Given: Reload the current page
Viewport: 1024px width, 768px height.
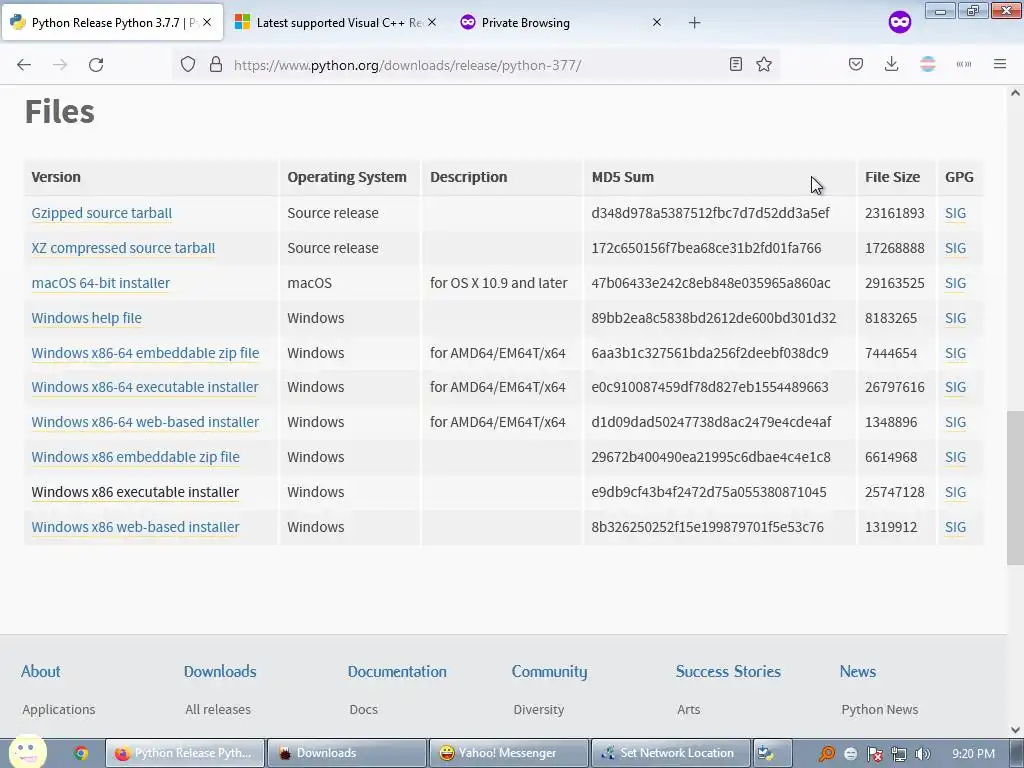Looking at the screenshot, I should click(x=96, y=65).
